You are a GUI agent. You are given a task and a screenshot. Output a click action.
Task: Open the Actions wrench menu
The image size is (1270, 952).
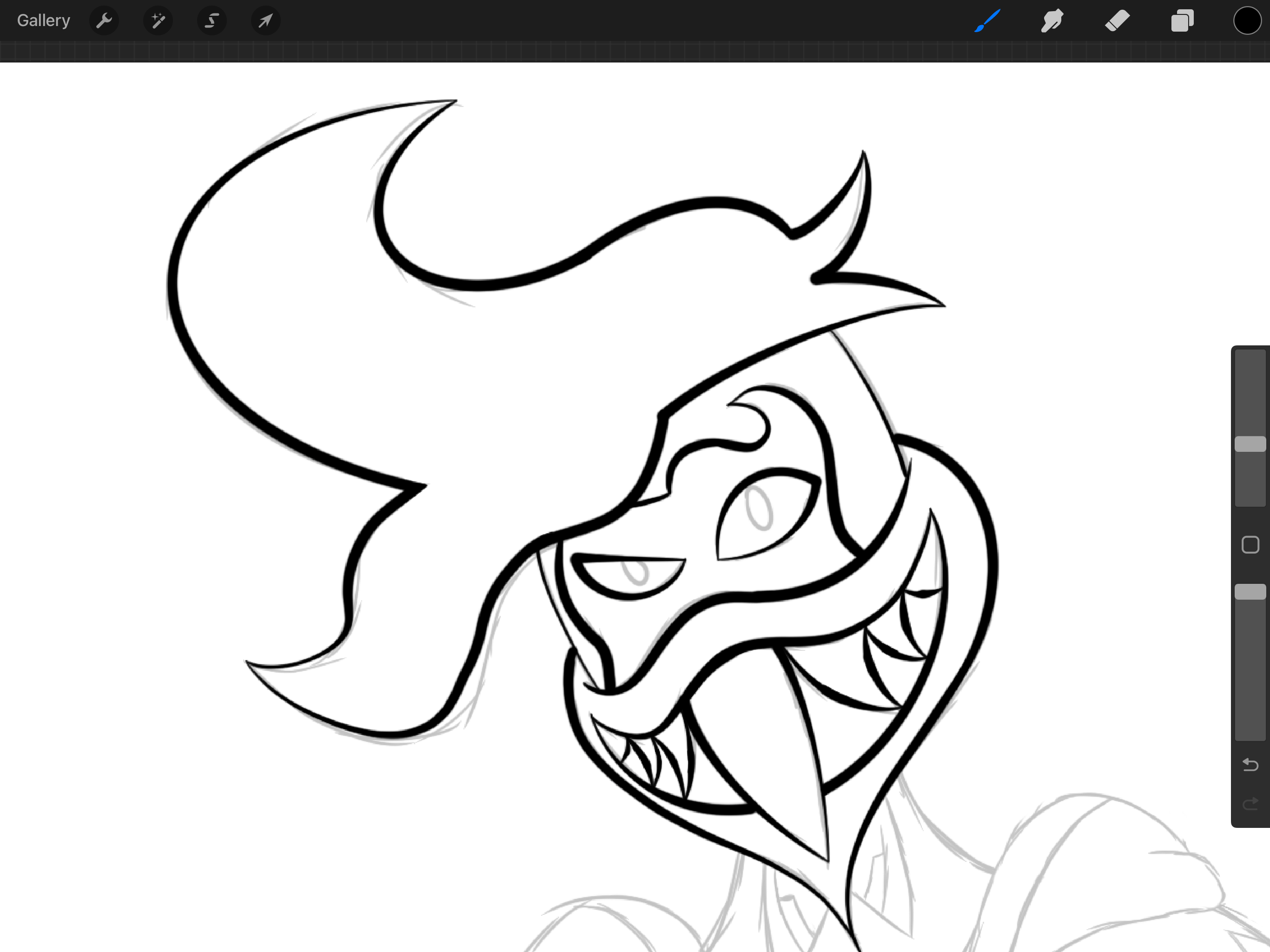point(104,21)
